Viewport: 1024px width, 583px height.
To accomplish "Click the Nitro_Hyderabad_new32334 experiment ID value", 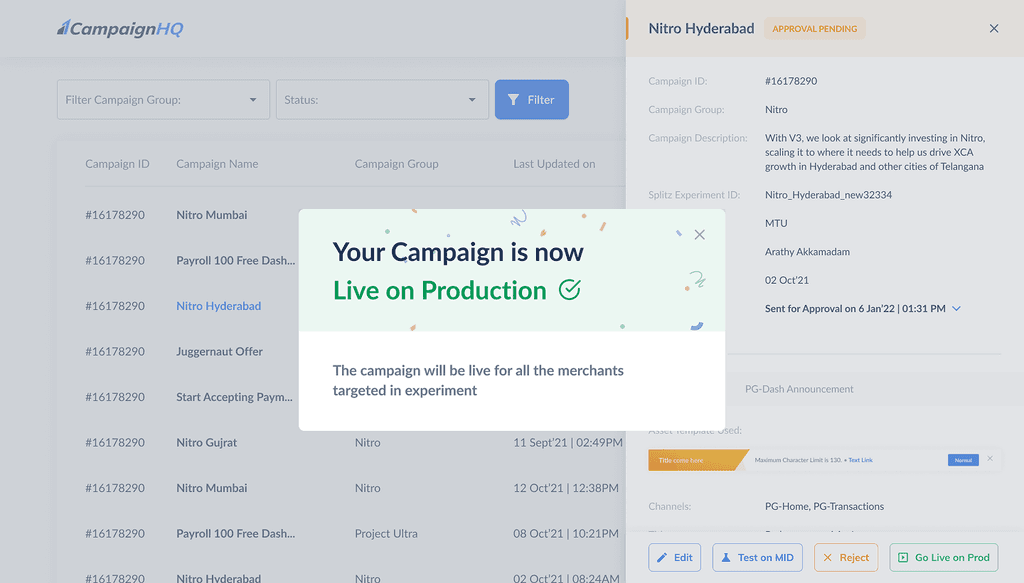I will 828,195.
